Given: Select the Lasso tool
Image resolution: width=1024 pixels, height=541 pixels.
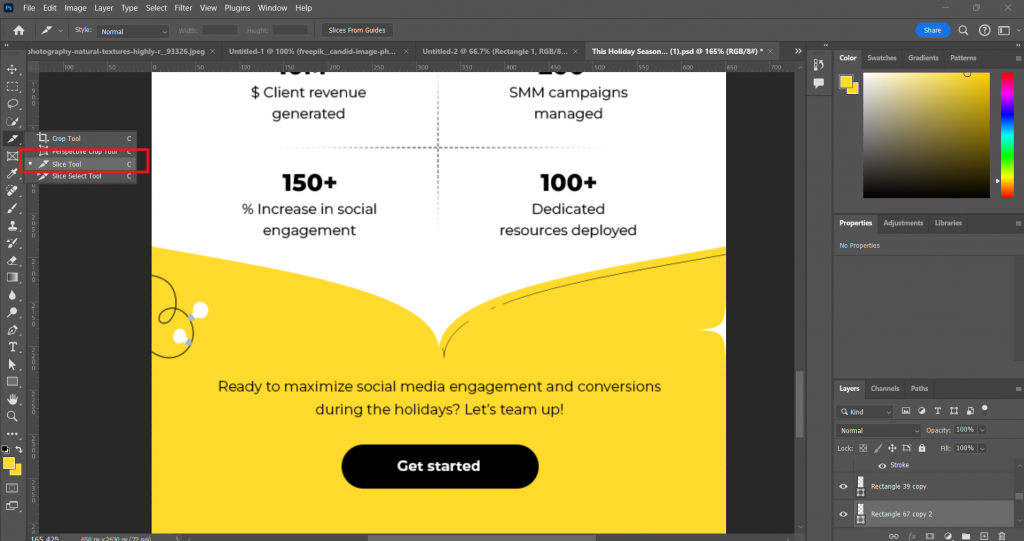Looking at the screenshot, I should [x=12, y=104].
